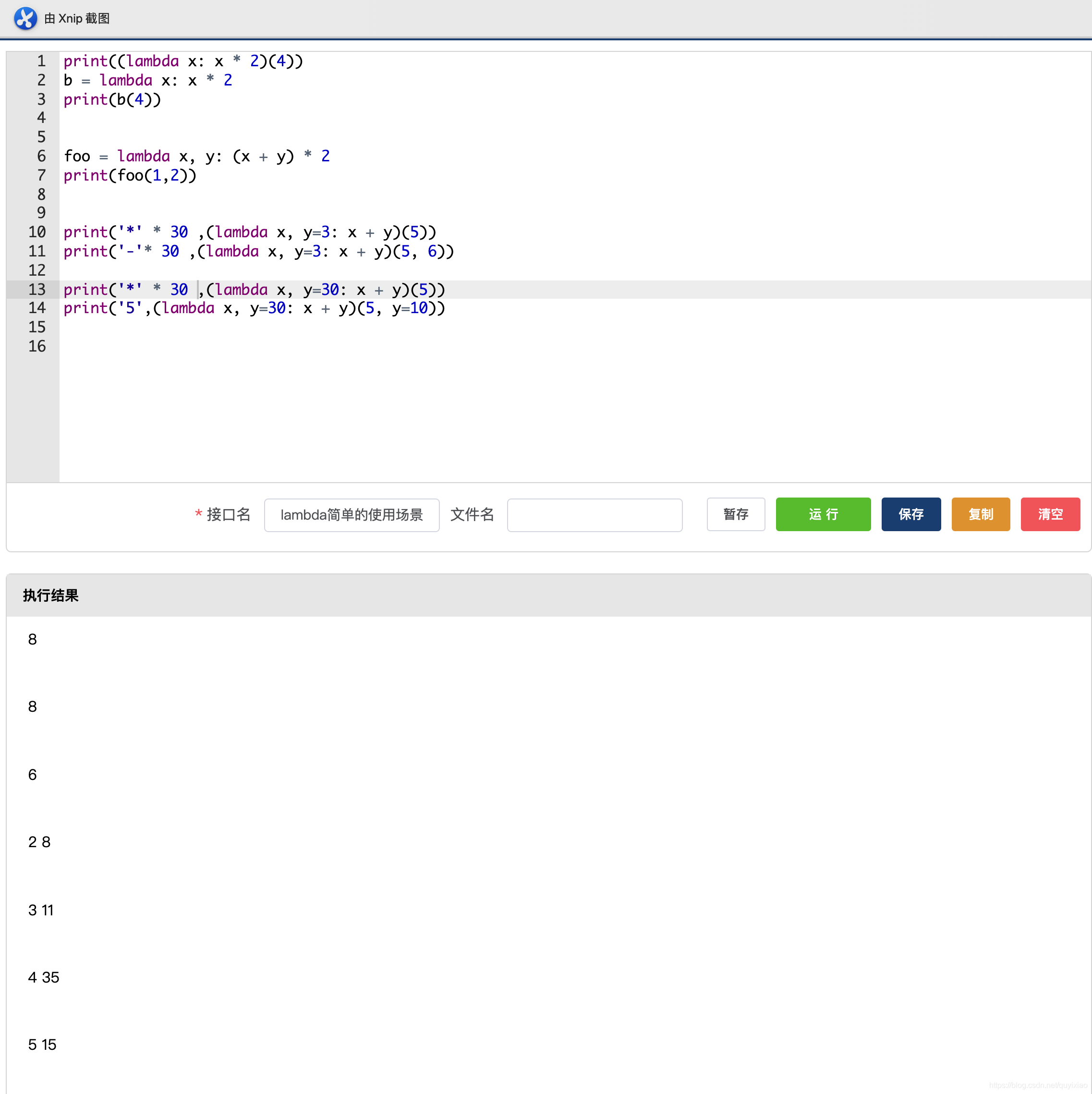Click the result '4 35'
This screenshot has width=1092, height=1094.
(x=44, y=977)
